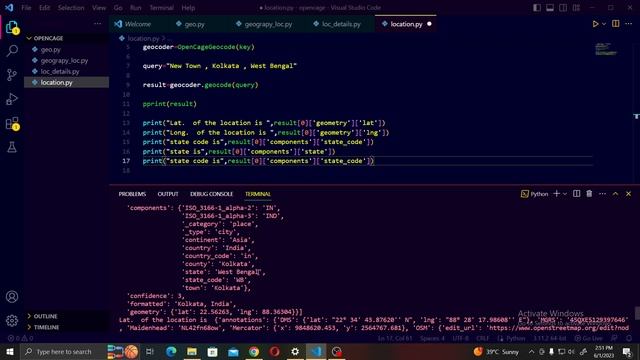Open Explorer panel more actions ellipsis
Viewport: 640px width, 360px height.
[x=98, y=24]
